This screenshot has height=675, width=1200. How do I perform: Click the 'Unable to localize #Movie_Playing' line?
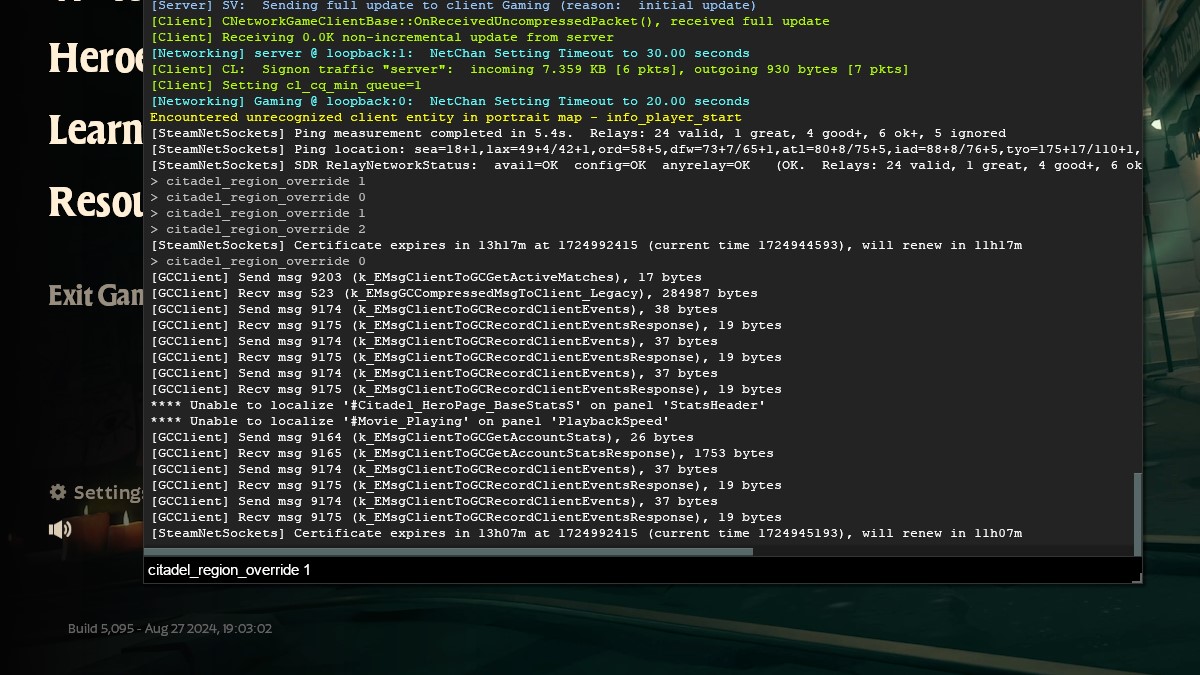pyautogui.click(x=409, y=421)
